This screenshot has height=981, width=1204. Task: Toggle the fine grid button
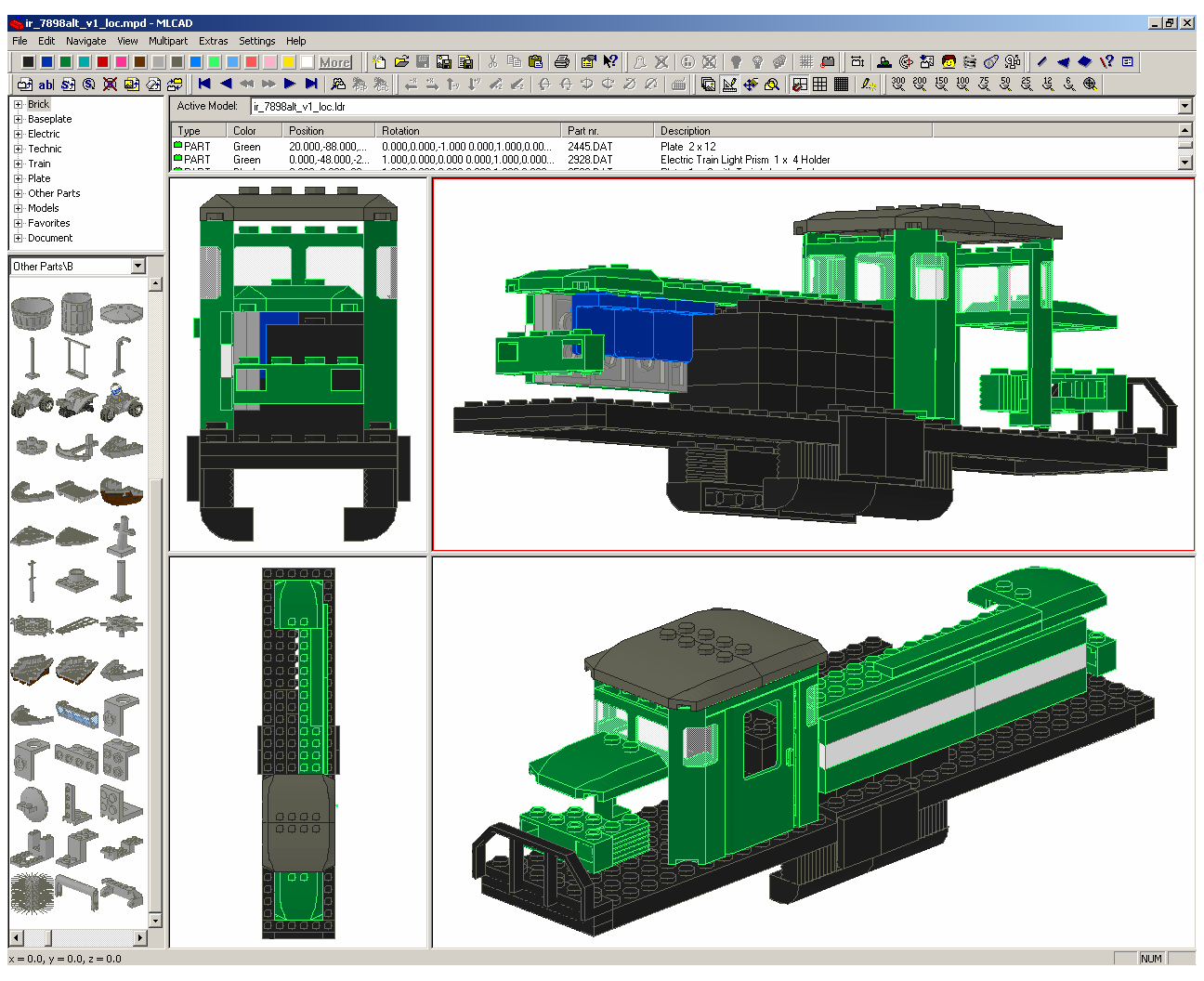pos(841,84)
